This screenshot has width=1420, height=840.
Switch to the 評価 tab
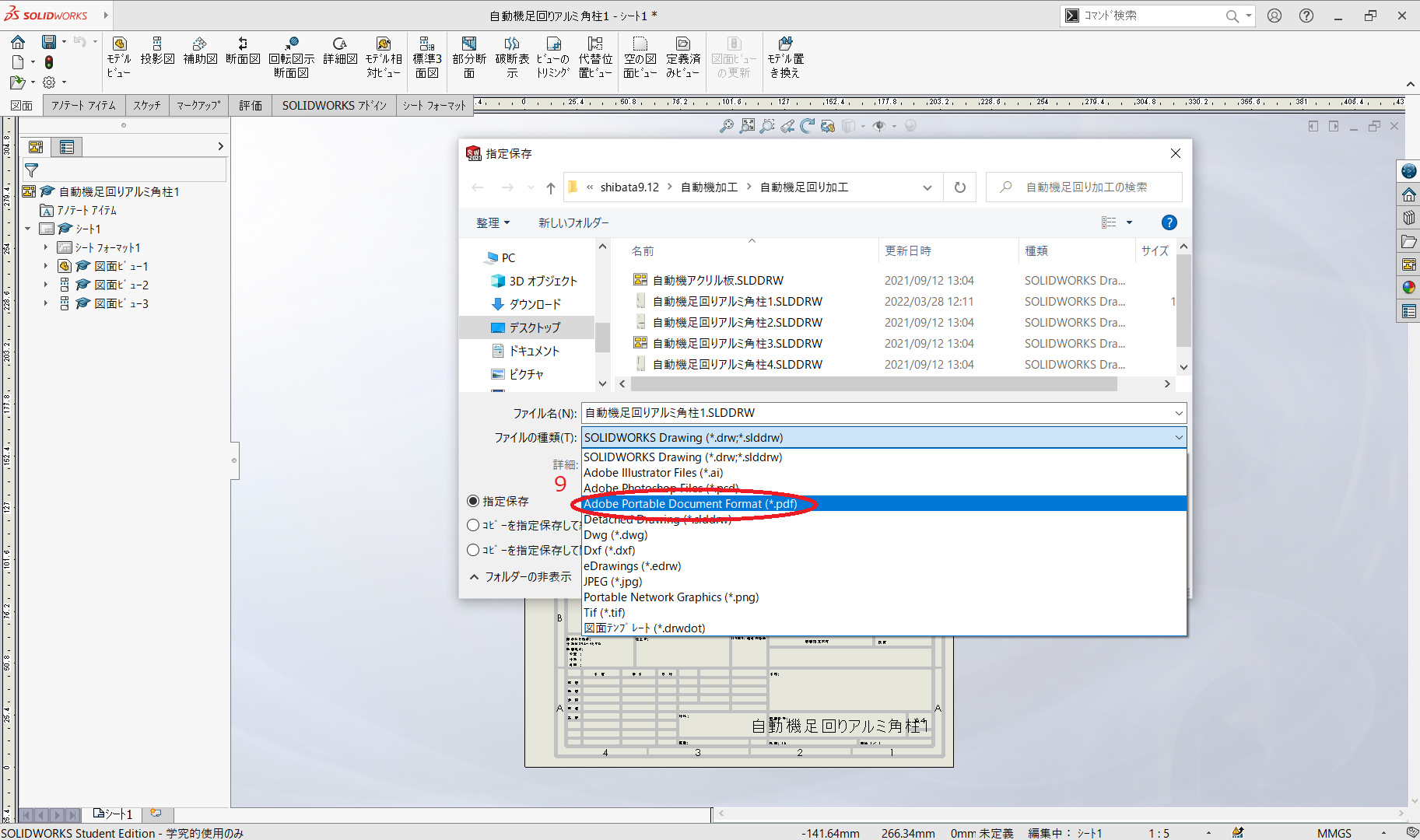click(251, 106)
